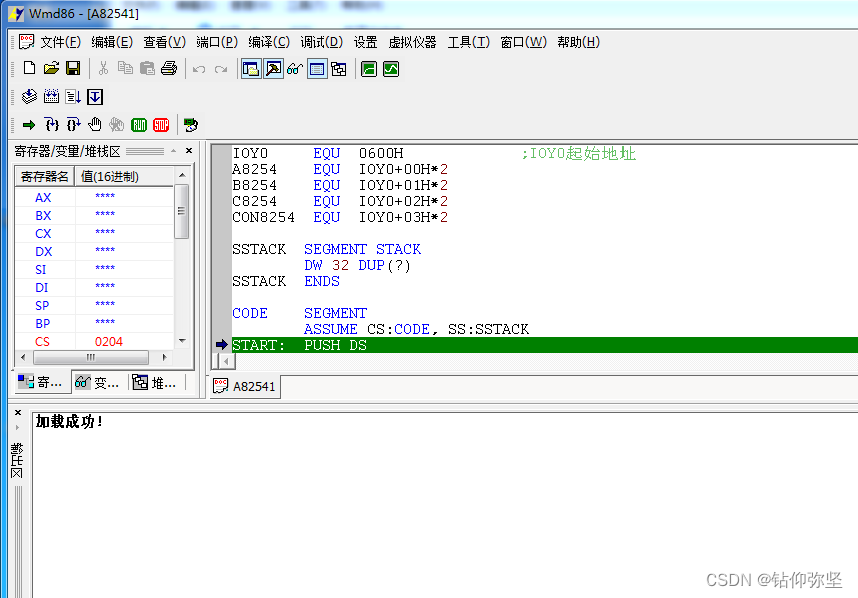Select the A82541 editor tab
The image size is (858, 598).
click(x=245, y=386)
